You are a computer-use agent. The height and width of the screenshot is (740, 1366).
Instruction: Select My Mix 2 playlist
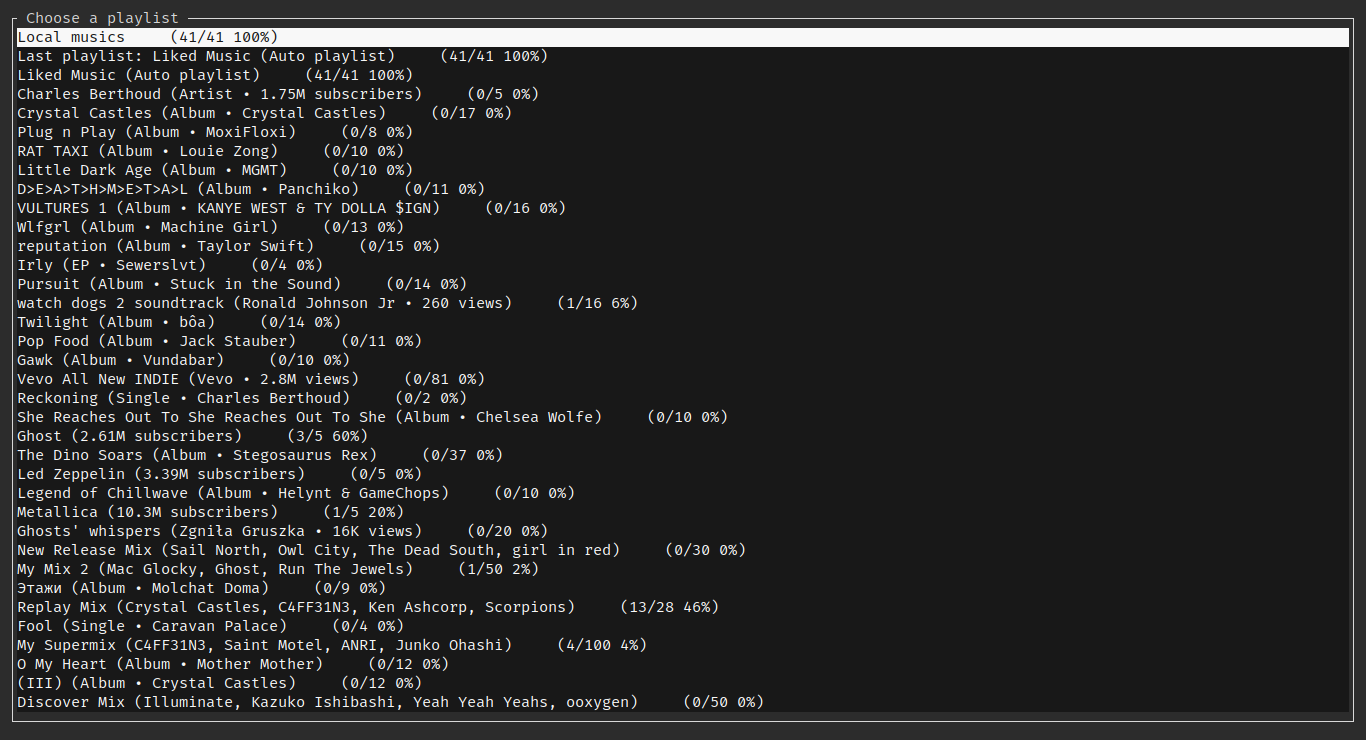683,569
